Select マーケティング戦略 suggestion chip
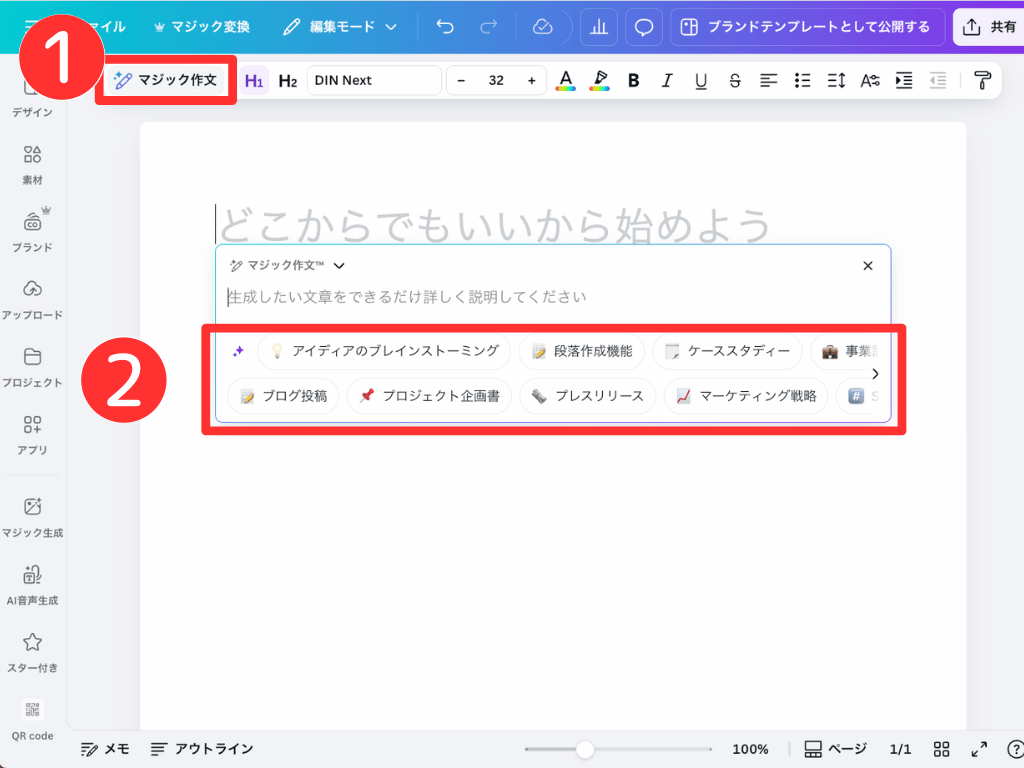 tap(746, 396)
